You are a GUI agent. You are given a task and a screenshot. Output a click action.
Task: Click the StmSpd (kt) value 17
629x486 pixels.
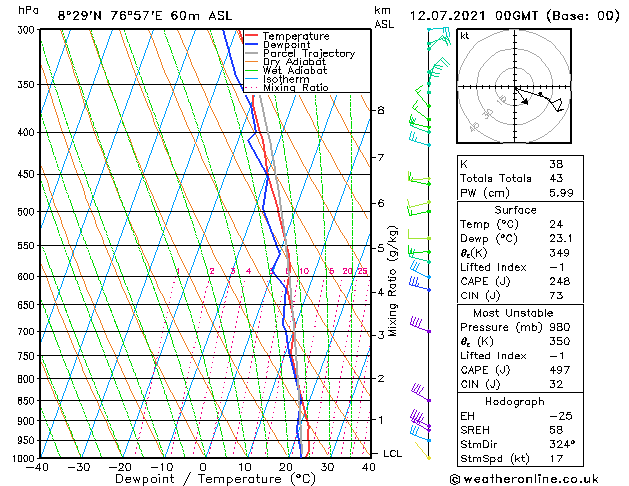point(556,458)
